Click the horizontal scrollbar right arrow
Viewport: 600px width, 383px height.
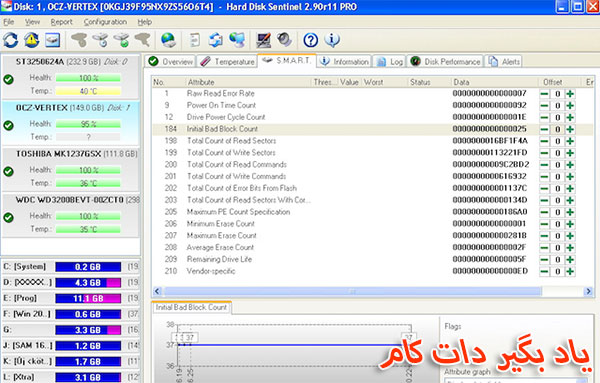tap(588, 292)
